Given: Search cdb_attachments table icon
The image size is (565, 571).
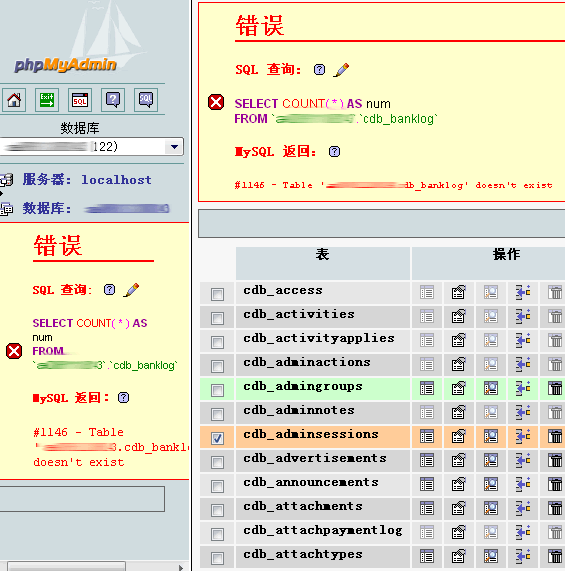Looking at the screenshot, I should pyautogui.click(x=491, y=508).
